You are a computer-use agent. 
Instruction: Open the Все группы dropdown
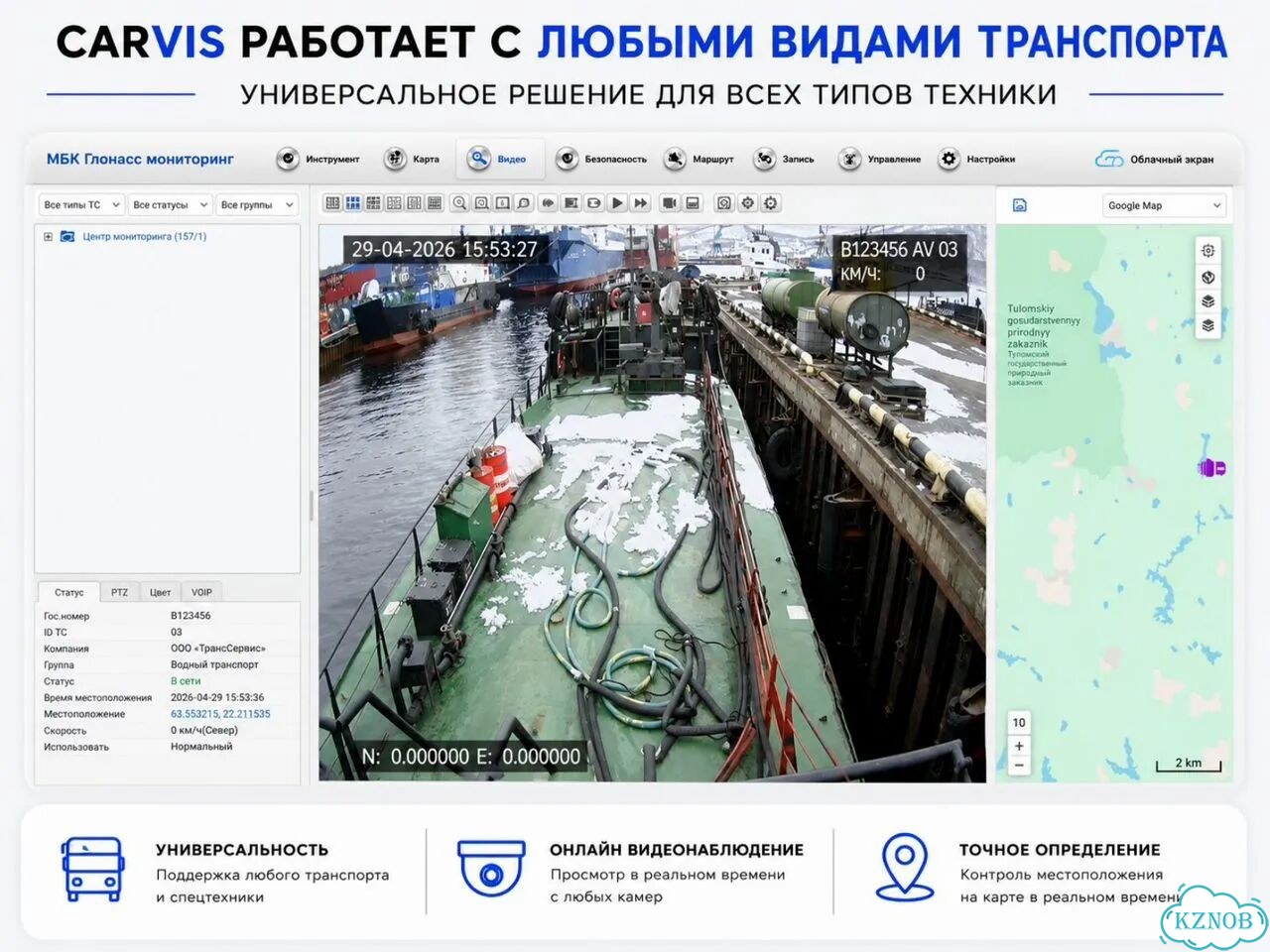(257, 205)
